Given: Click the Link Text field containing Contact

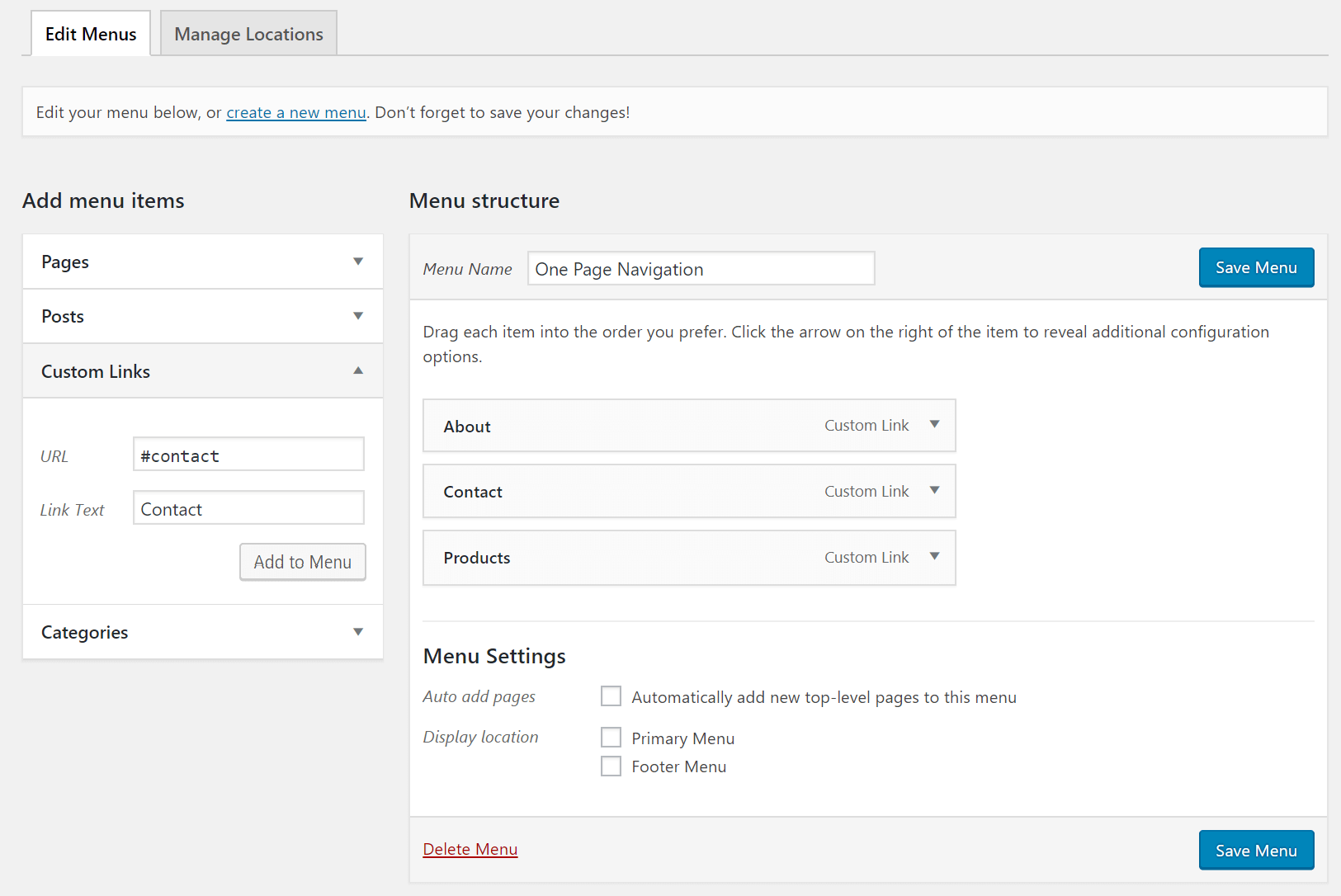Looking at the screenshot, I should (x=248, y=508).
